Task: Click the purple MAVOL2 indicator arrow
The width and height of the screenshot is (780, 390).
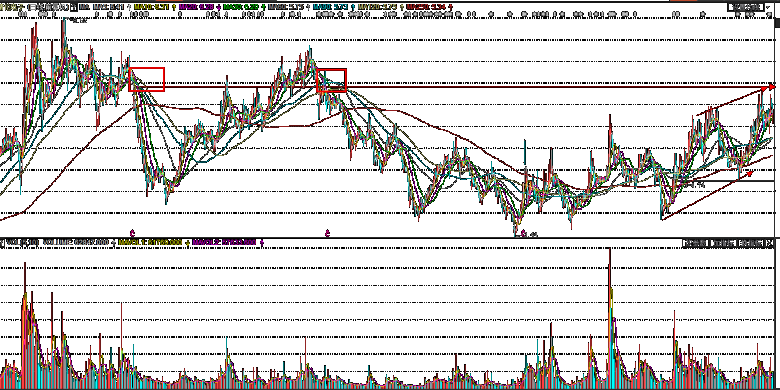Action: tap(262, 243)
